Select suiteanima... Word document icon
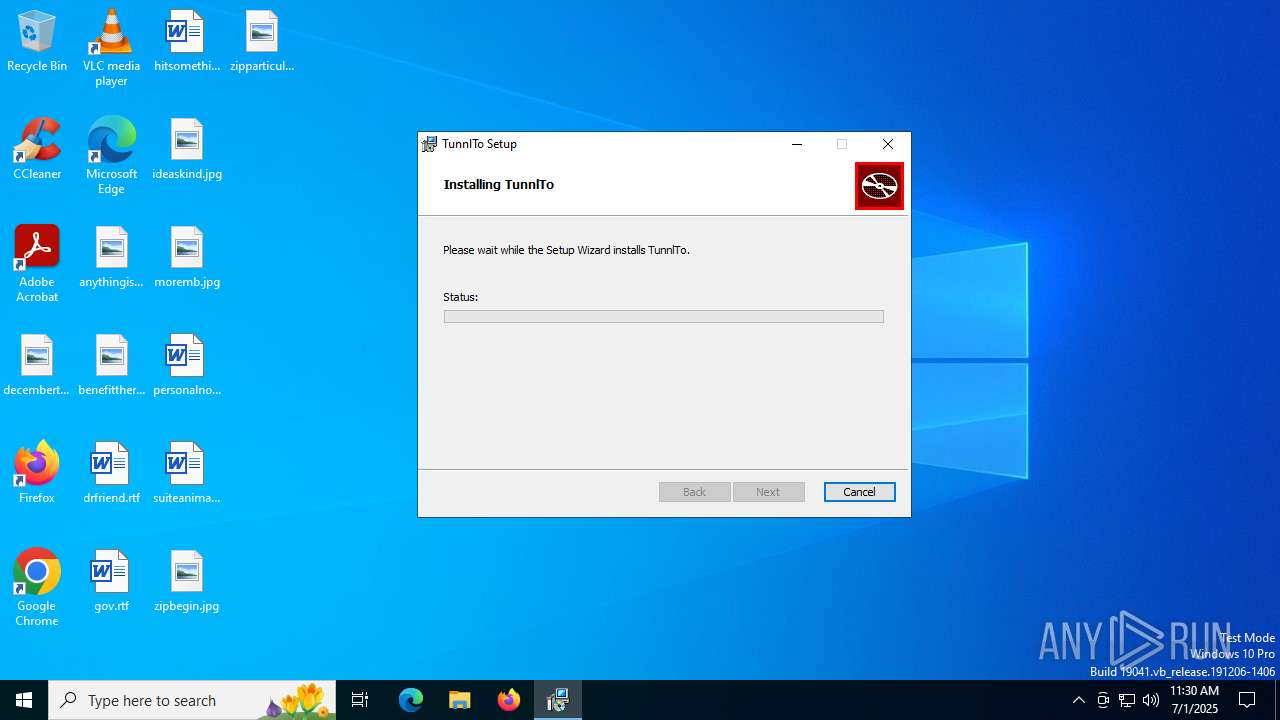This screenshot has width=1280, height=720. (186, 473)
